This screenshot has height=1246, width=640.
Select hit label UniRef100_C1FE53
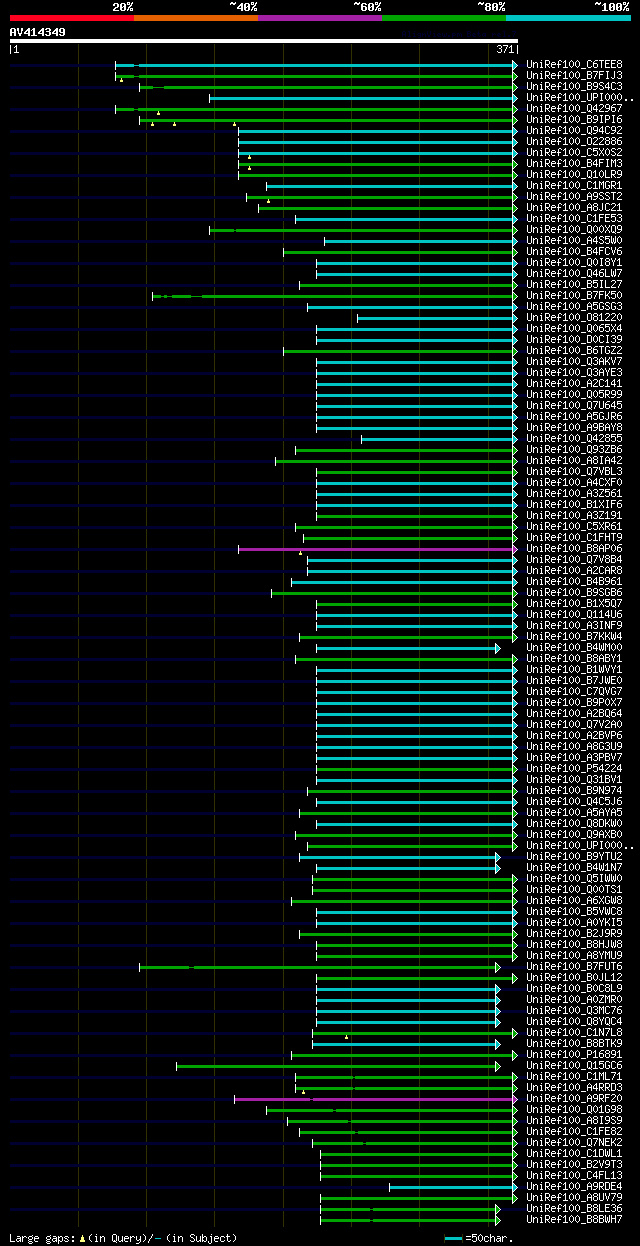point(574,218)
